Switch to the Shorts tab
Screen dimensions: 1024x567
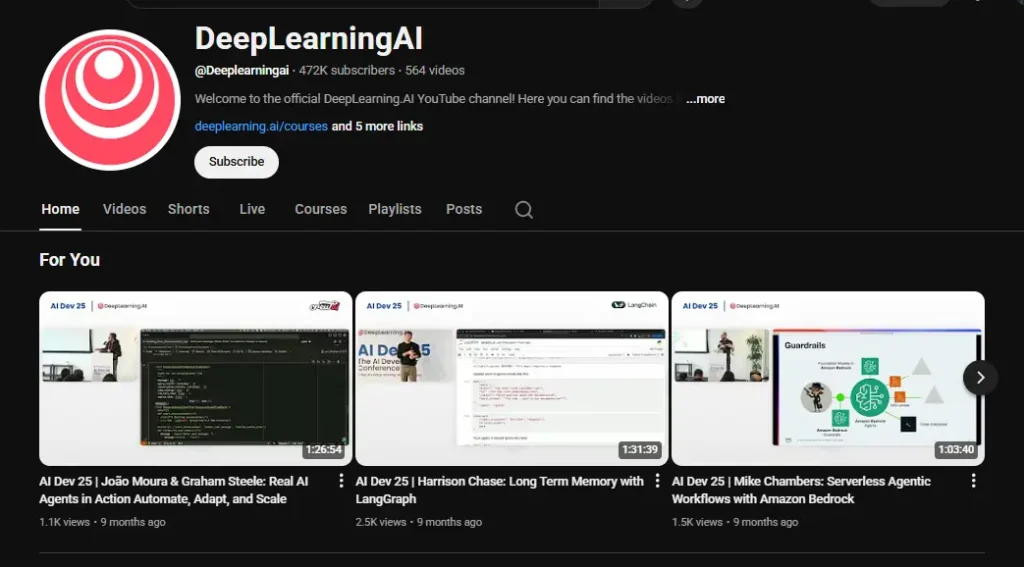pyautogui.click(x=189, y=210)
